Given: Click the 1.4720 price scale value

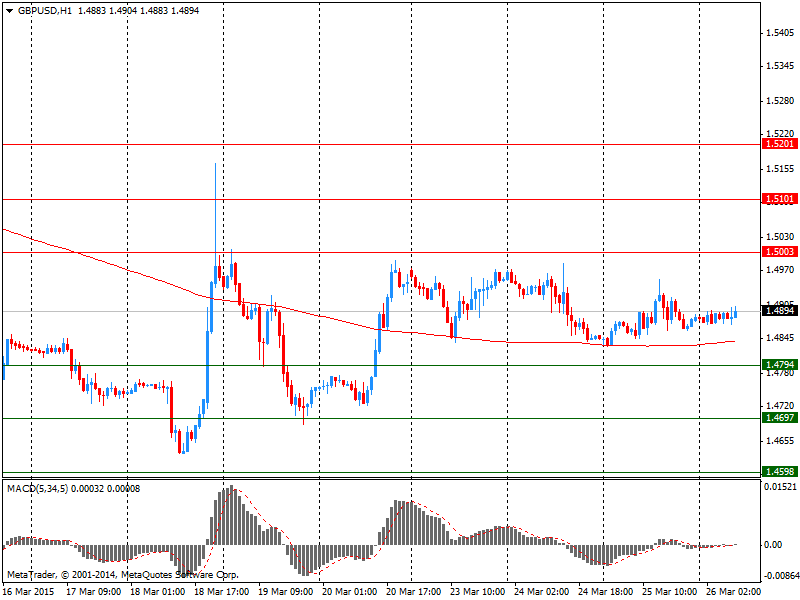Looking at the screenshot, I should click(780, 406).
